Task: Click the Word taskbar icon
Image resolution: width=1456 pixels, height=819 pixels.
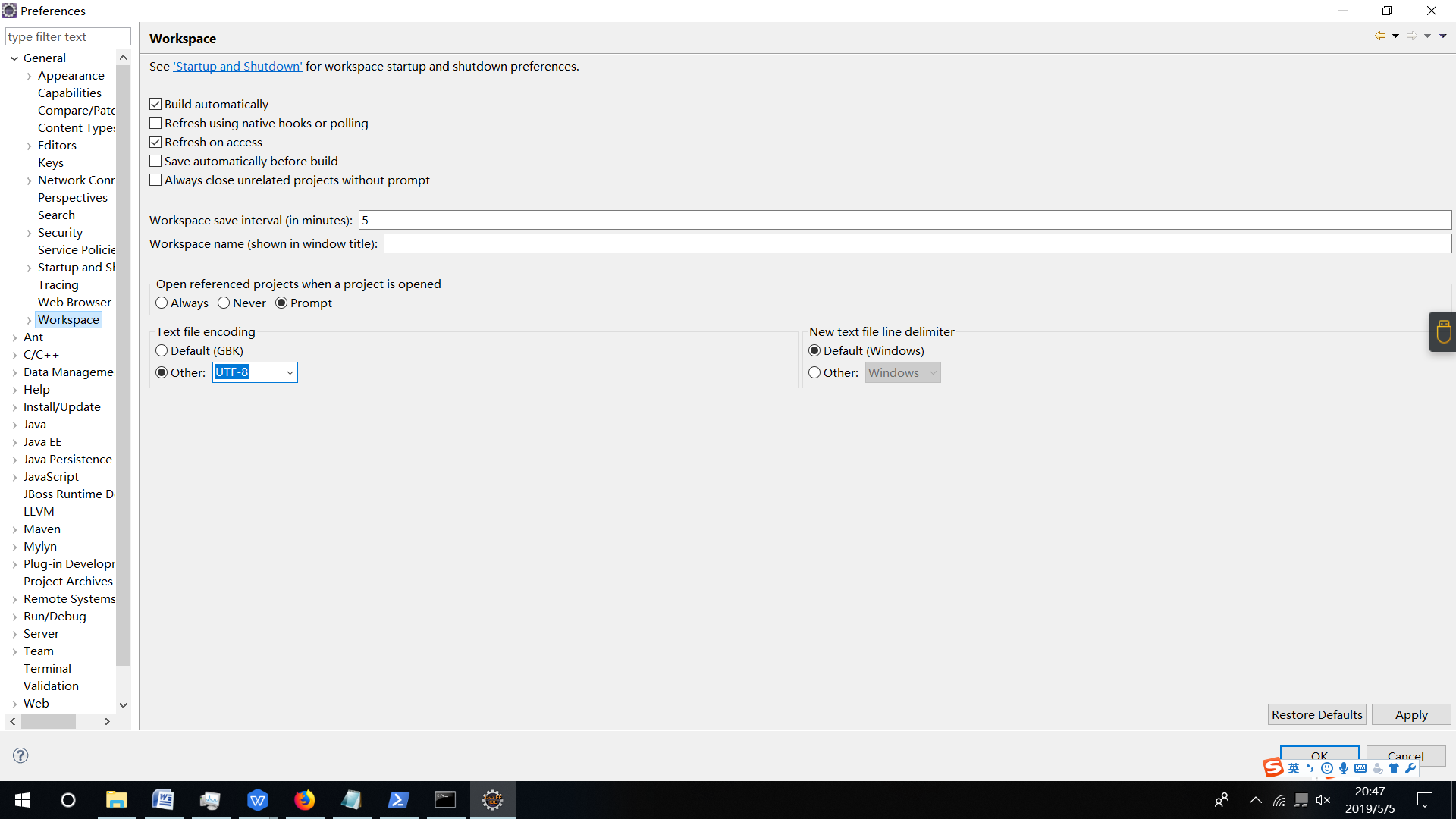Action: coord(163,800)
